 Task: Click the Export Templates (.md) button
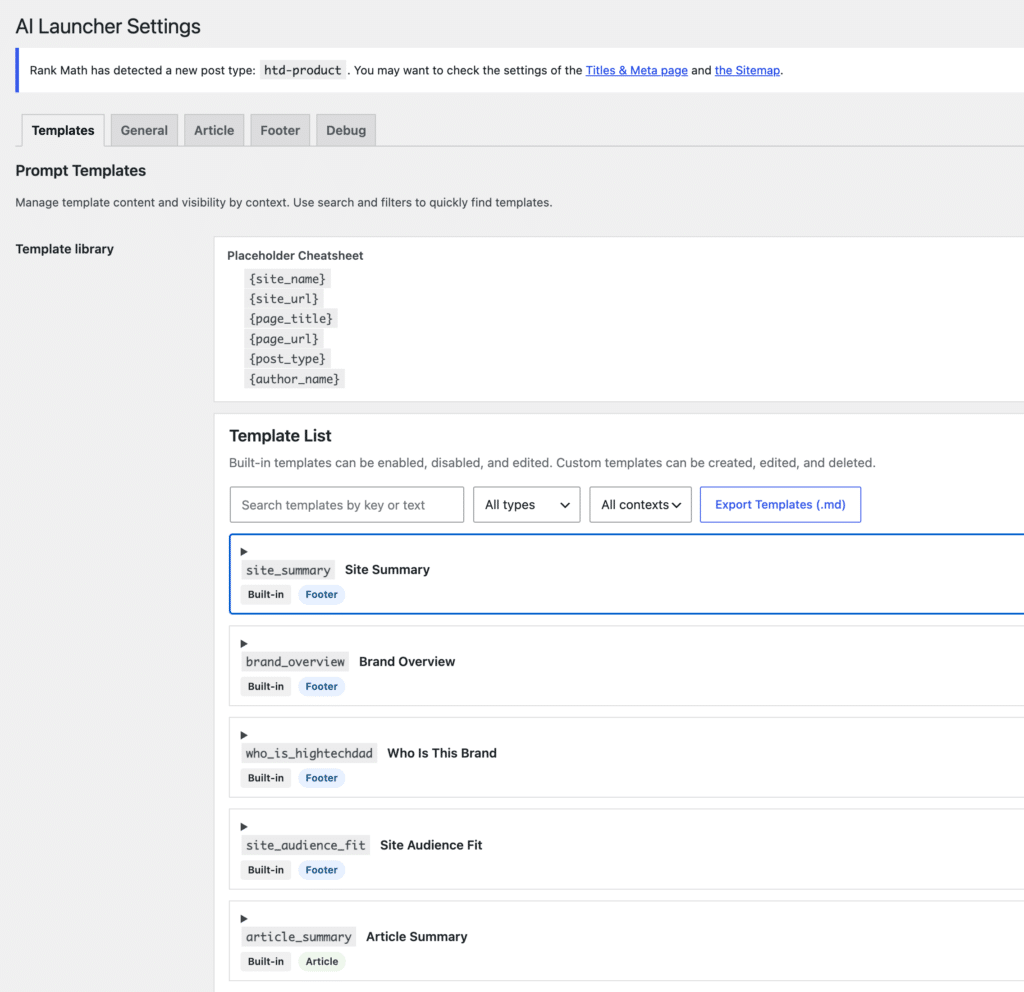(780, 505)
